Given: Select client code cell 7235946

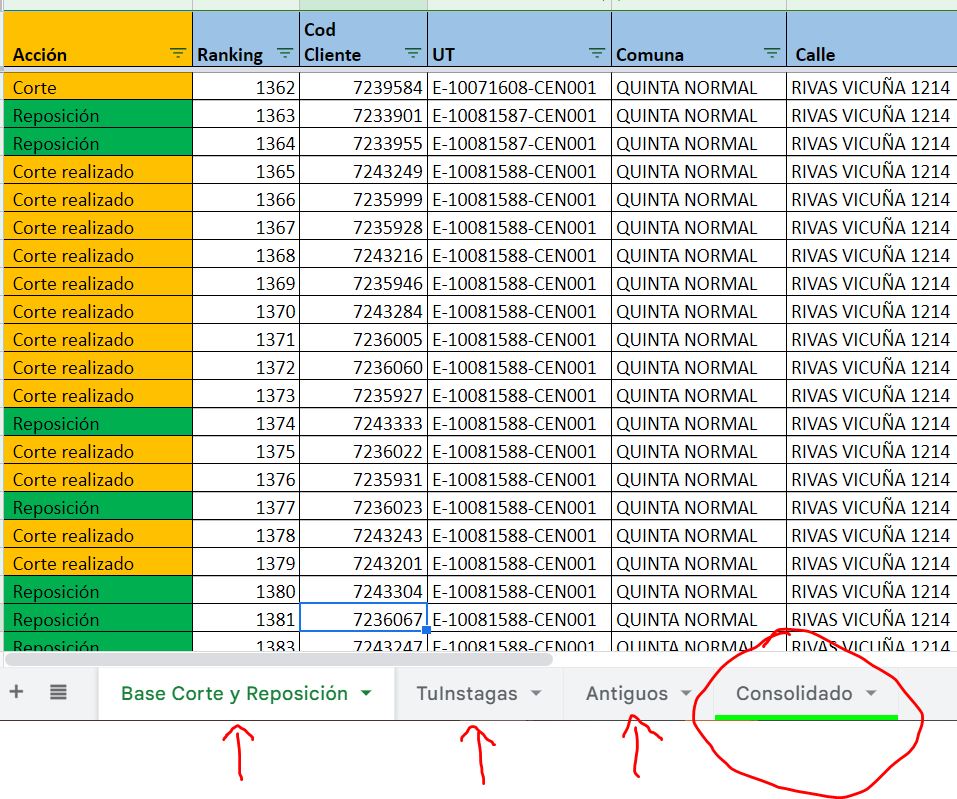Looking at the screenshot, I should (363, 283).
